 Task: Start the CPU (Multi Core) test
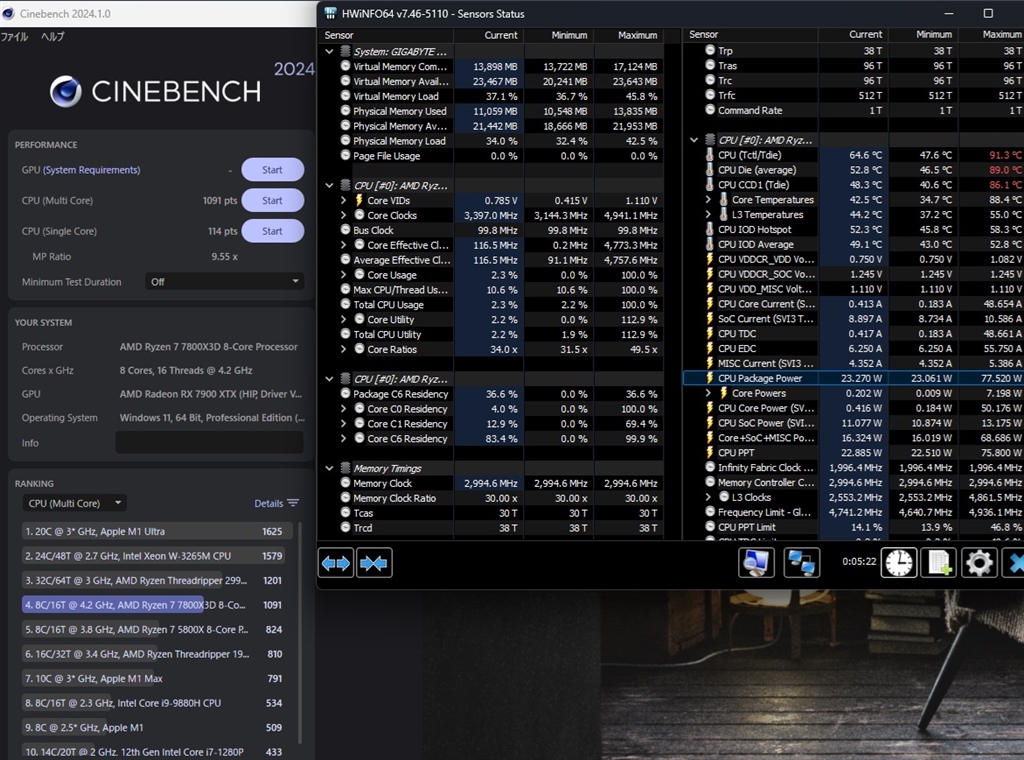click(x=272, y=200)
